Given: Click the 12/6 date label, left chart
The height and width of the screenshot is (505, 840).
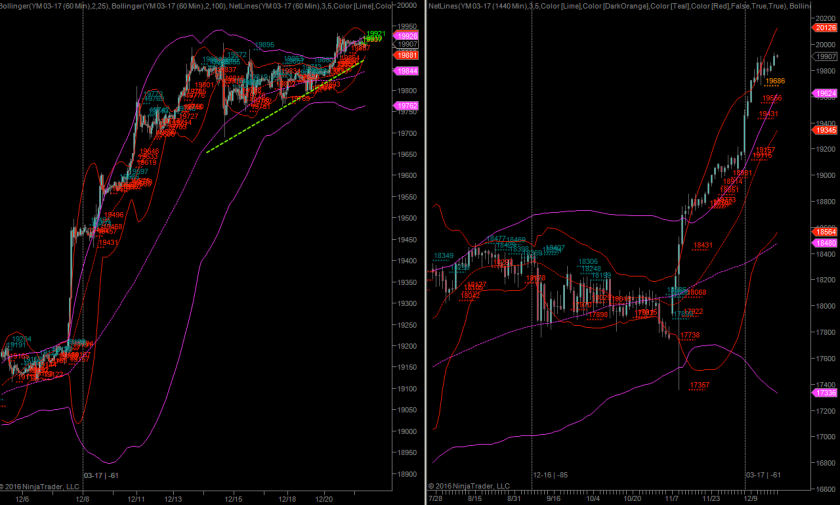Looking at the screenshot, I should pyautogui.click(x=22, y=499).
